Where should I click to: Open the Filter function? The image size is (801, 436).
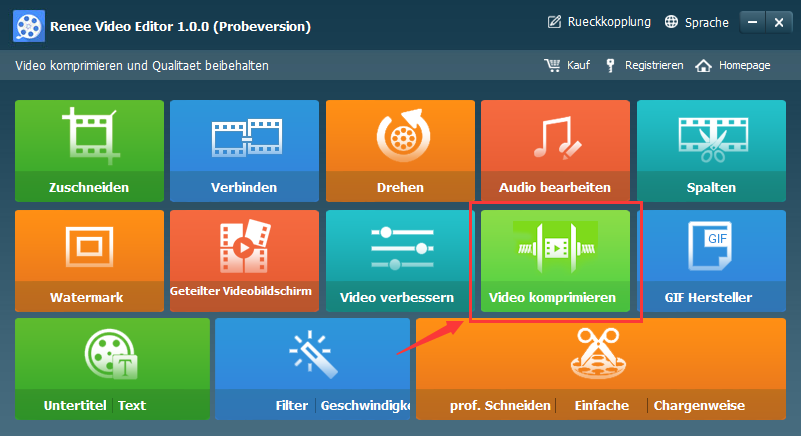coord(292,406)
